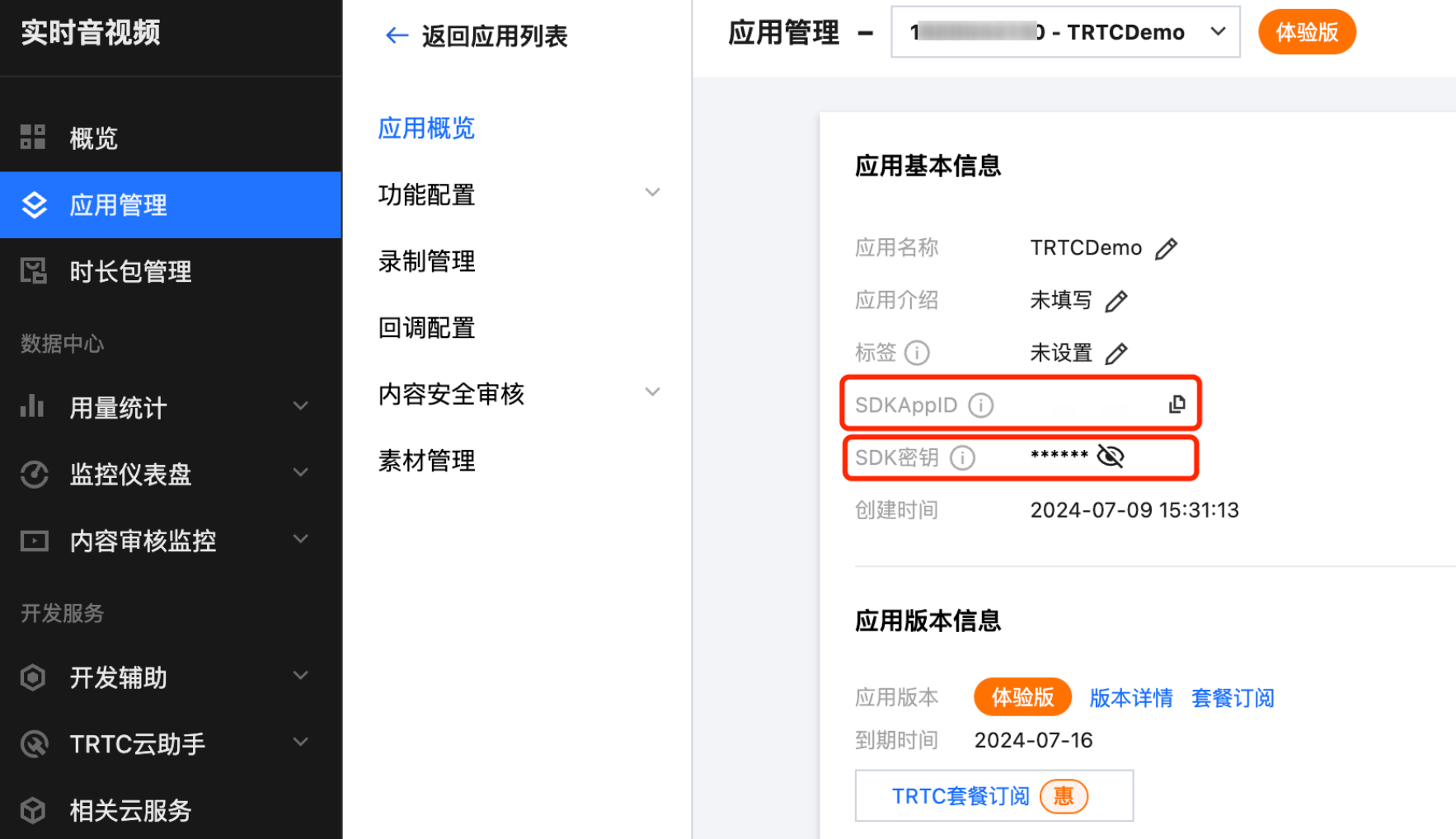Click the 创建时间 field label

coord(896,510)
